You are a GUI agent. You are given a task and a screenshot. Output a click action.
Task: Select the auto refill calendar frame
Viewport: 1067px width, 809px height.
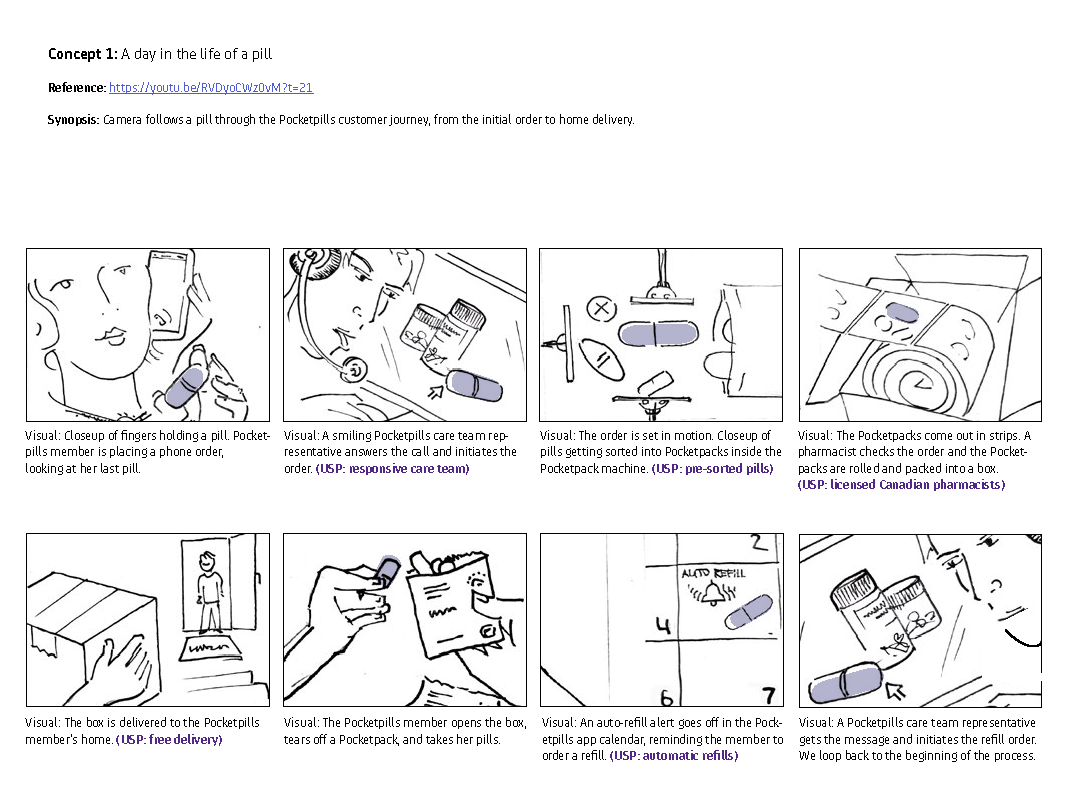pos(661,620)
